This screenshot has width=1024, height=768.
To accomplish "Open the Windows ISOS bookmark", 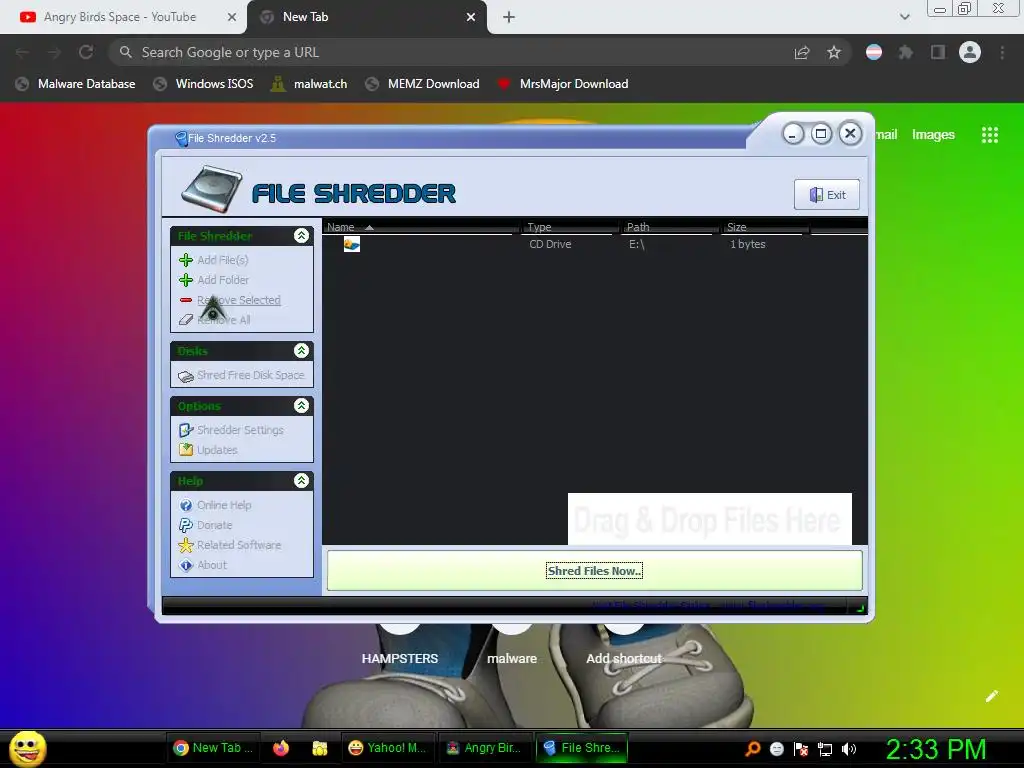I will point(203,84).
